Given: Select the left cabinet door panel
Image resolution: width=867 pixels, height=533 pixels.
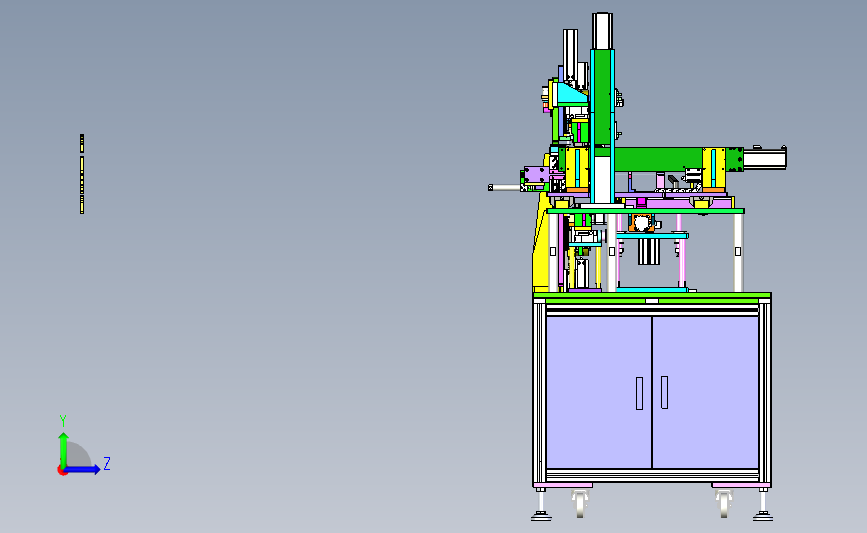Looking at the screenshot, I should pyautogui.click(x=599, y=392).
